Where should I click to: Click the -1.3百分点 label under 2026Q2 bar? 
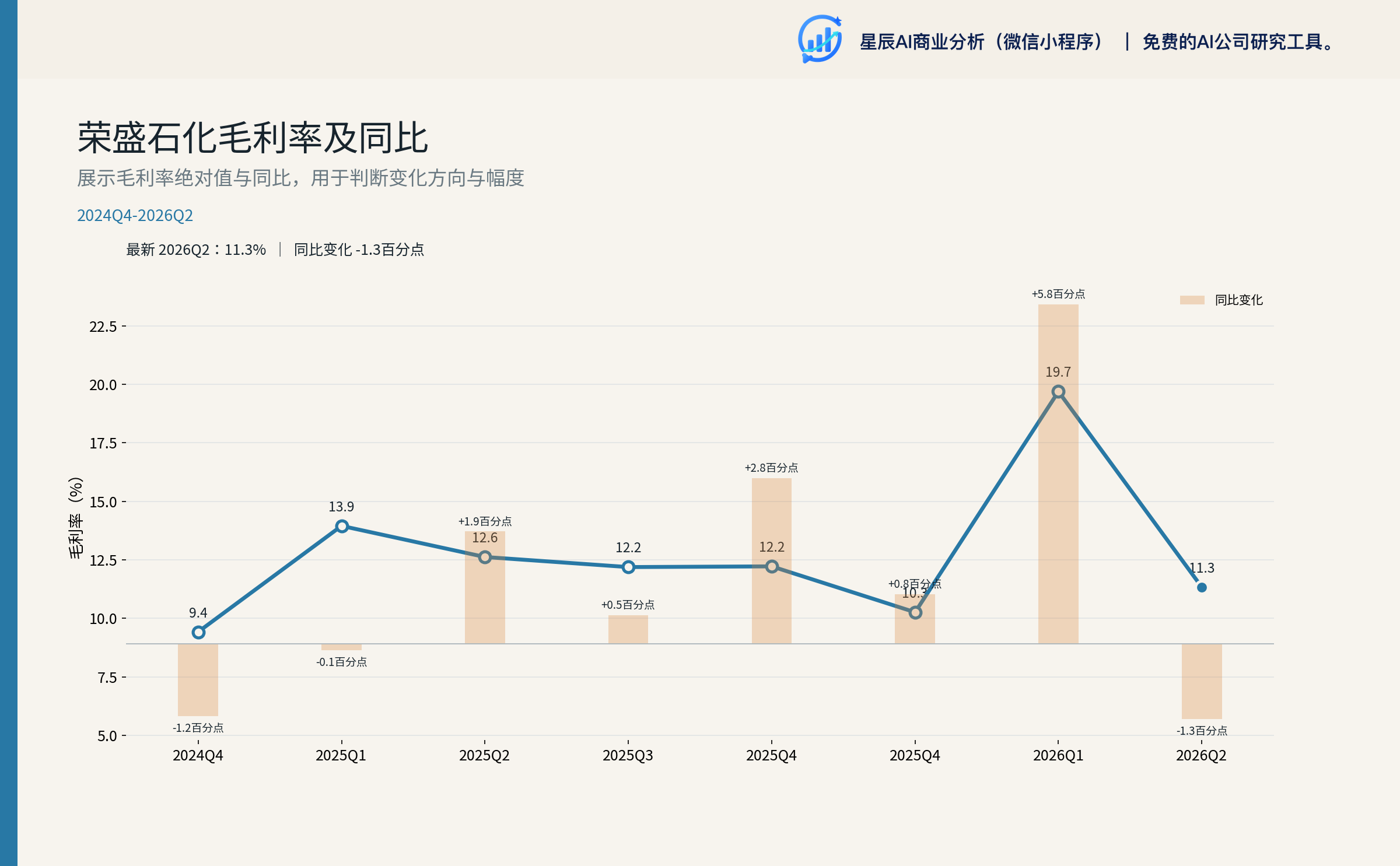(1202, 731)
